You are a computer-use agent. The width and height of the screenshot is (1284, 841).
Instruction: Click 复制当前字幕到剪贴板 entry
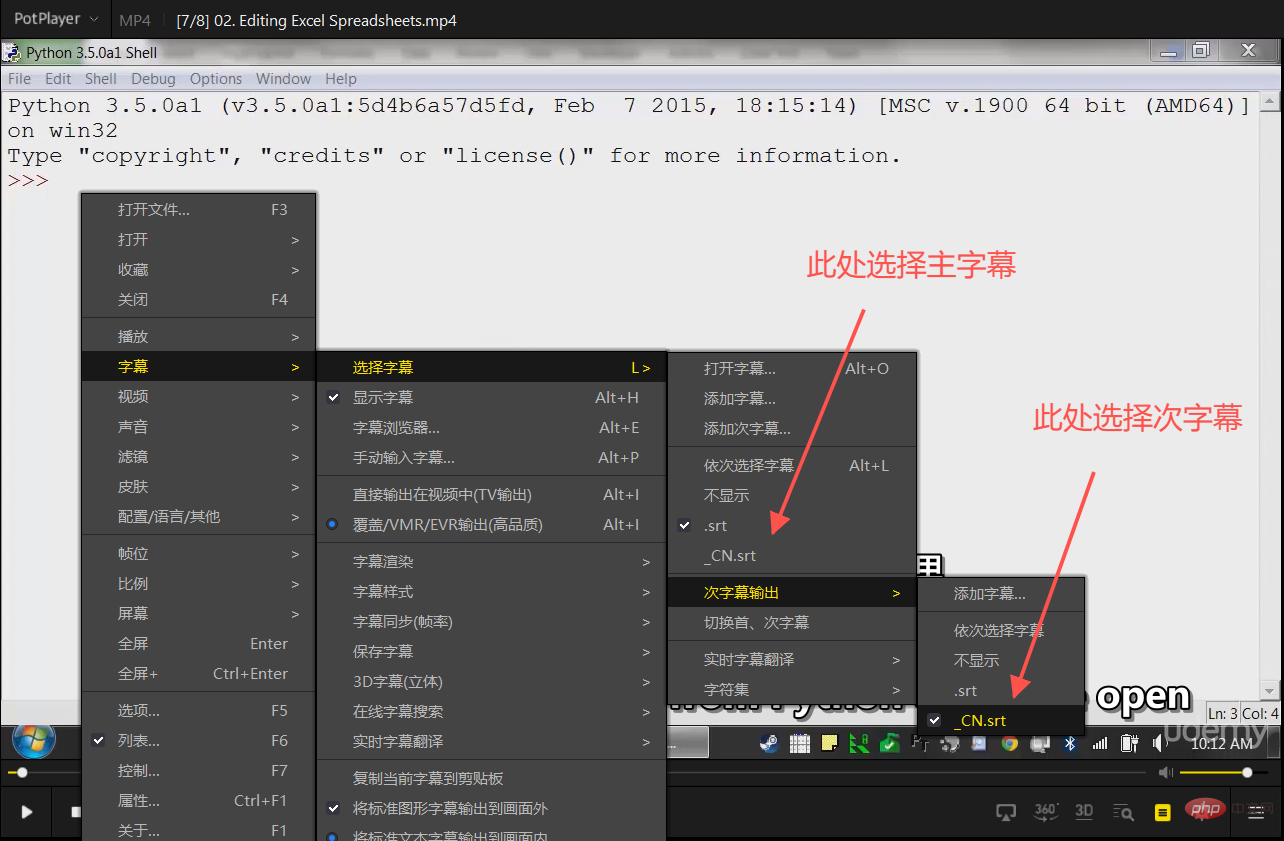point(491,778)
